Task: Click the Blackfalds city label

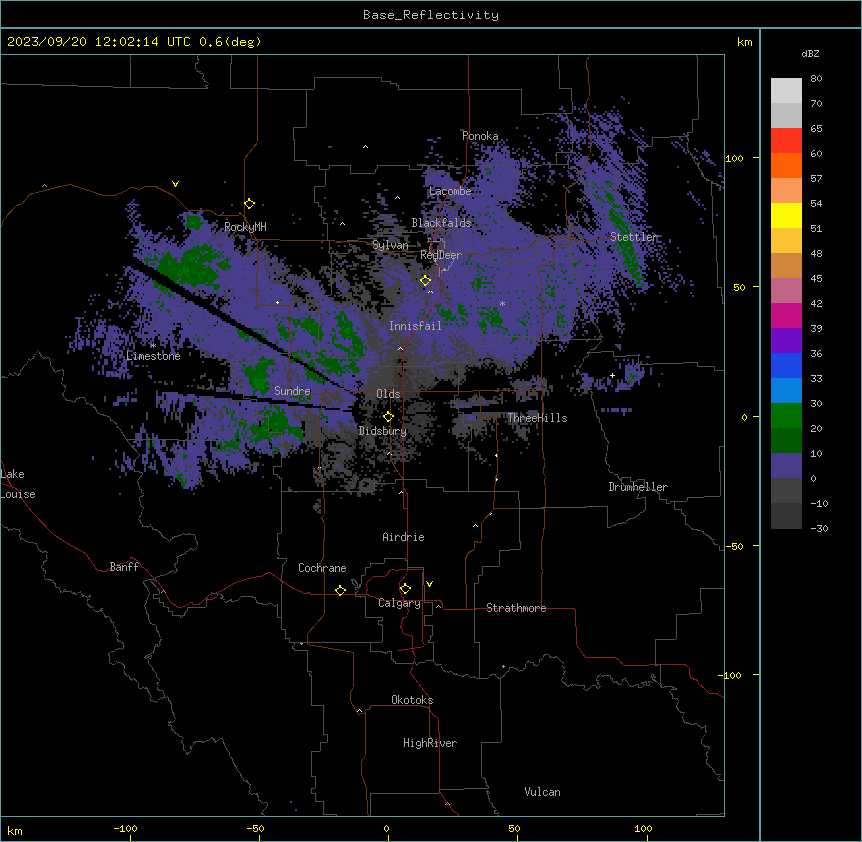Action: click(441, 223)
